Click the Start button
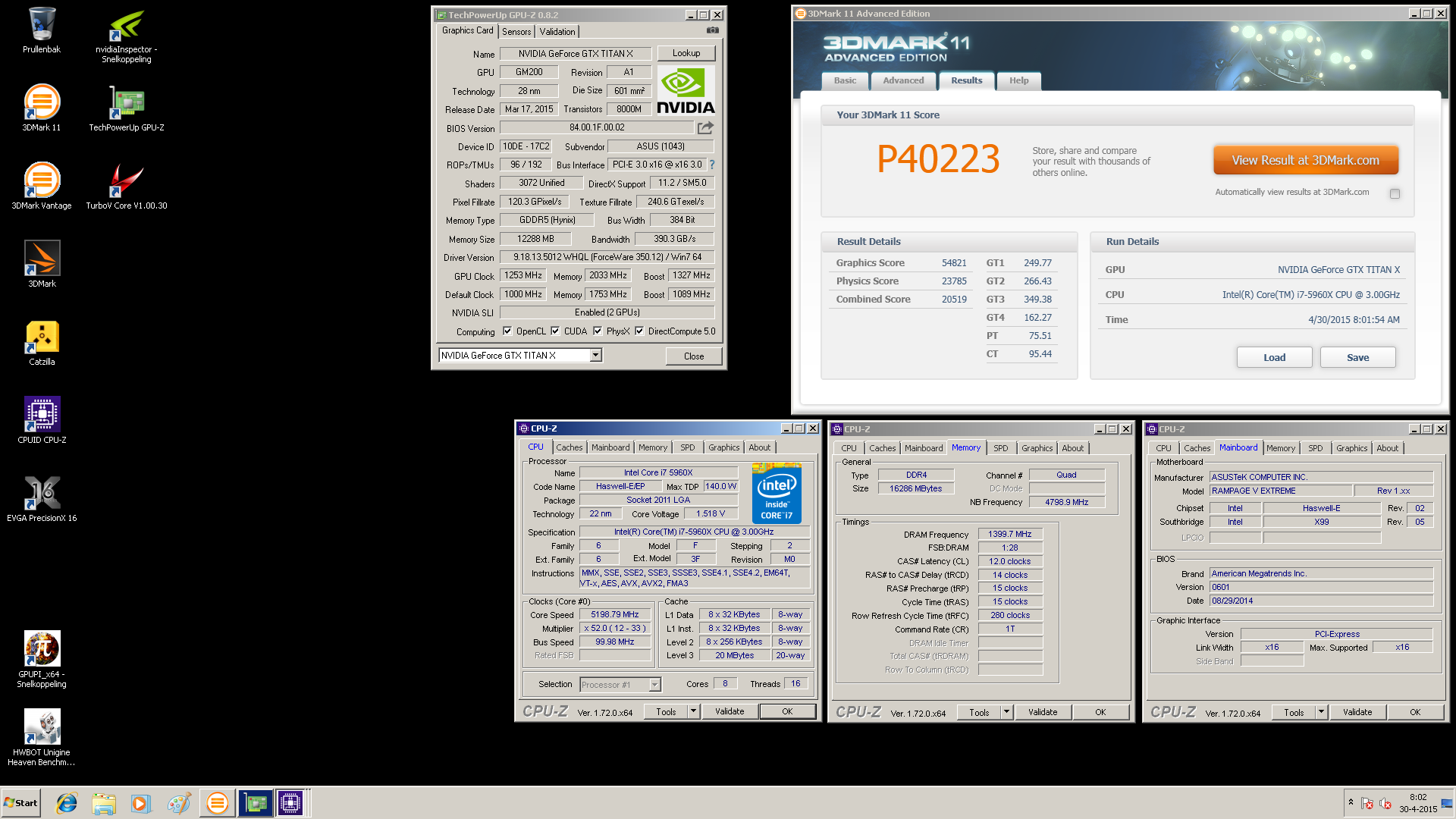 (21, 803)
